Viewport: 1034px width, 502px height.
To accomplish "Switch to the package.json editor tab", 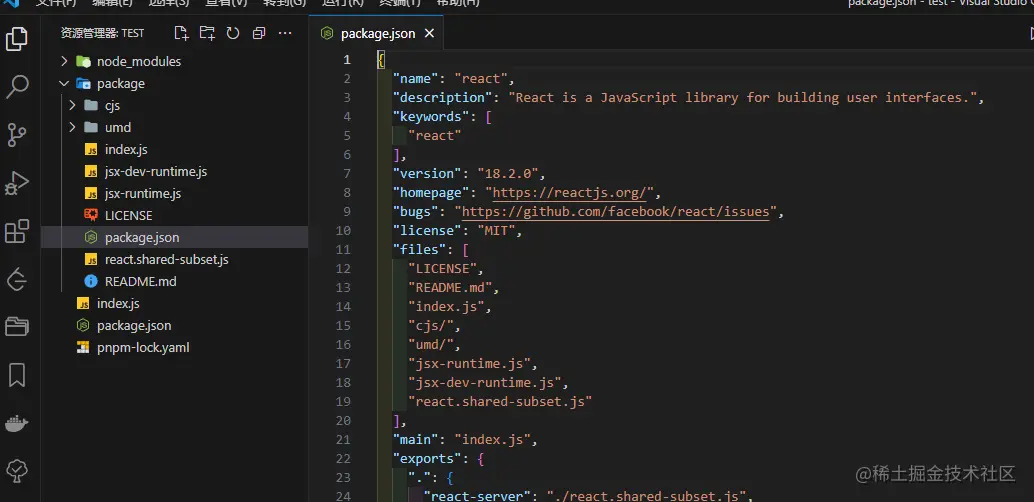I will (378, 34).
